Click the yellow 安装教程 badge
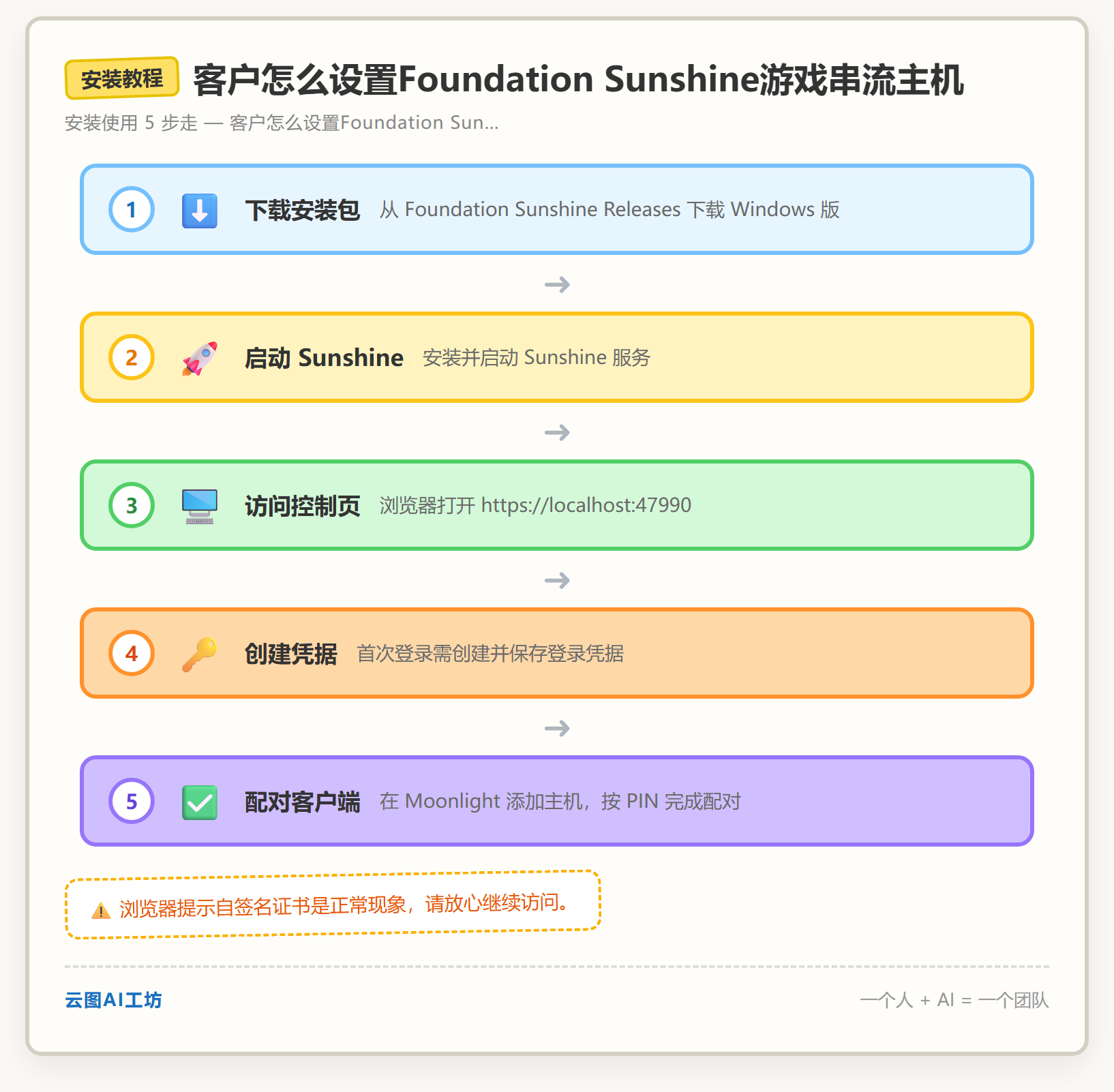The image size is (1114, 1092). pyautogui.click(x=122, y=78)
